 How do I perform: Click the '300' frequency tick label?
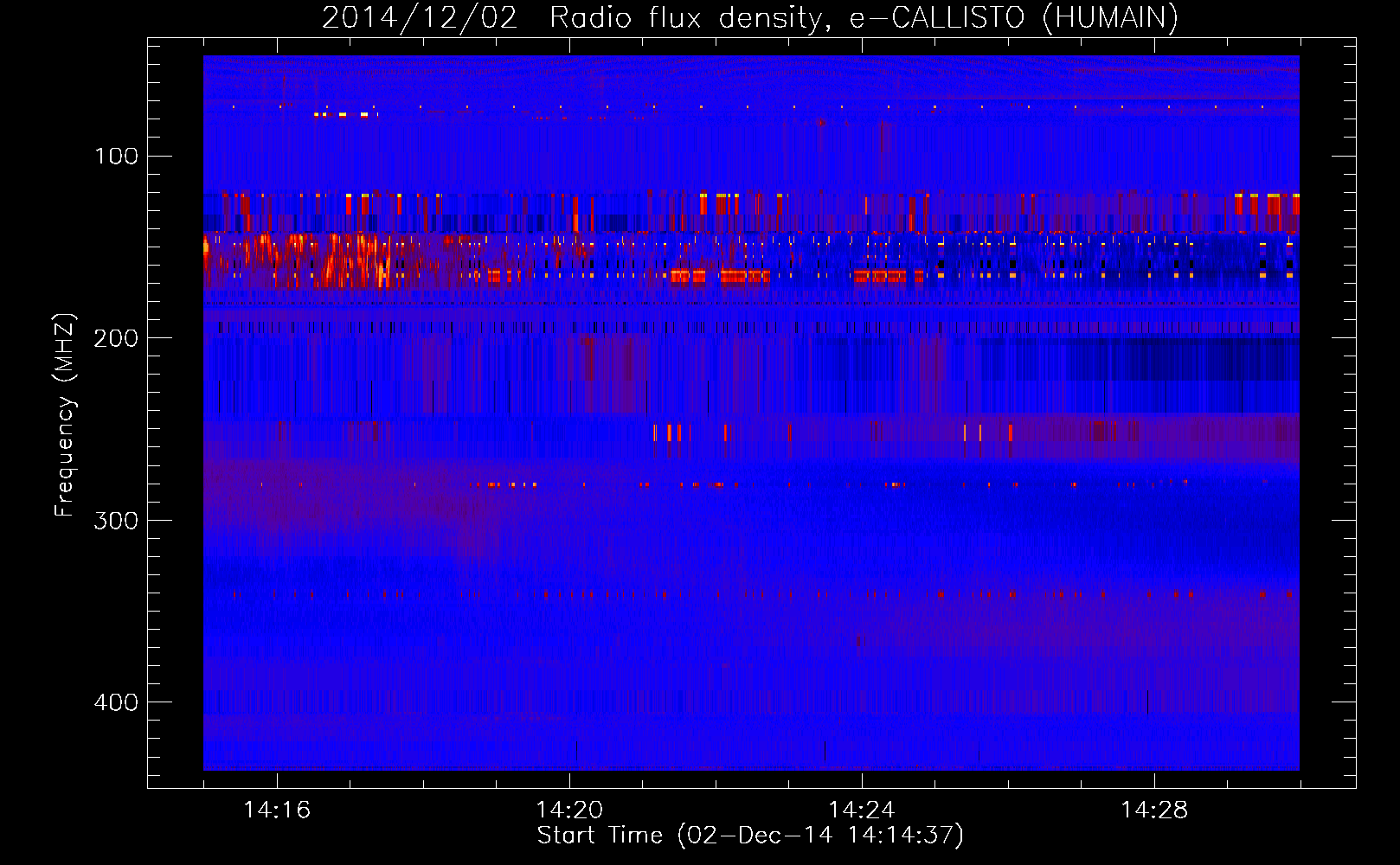click(116, 521)
